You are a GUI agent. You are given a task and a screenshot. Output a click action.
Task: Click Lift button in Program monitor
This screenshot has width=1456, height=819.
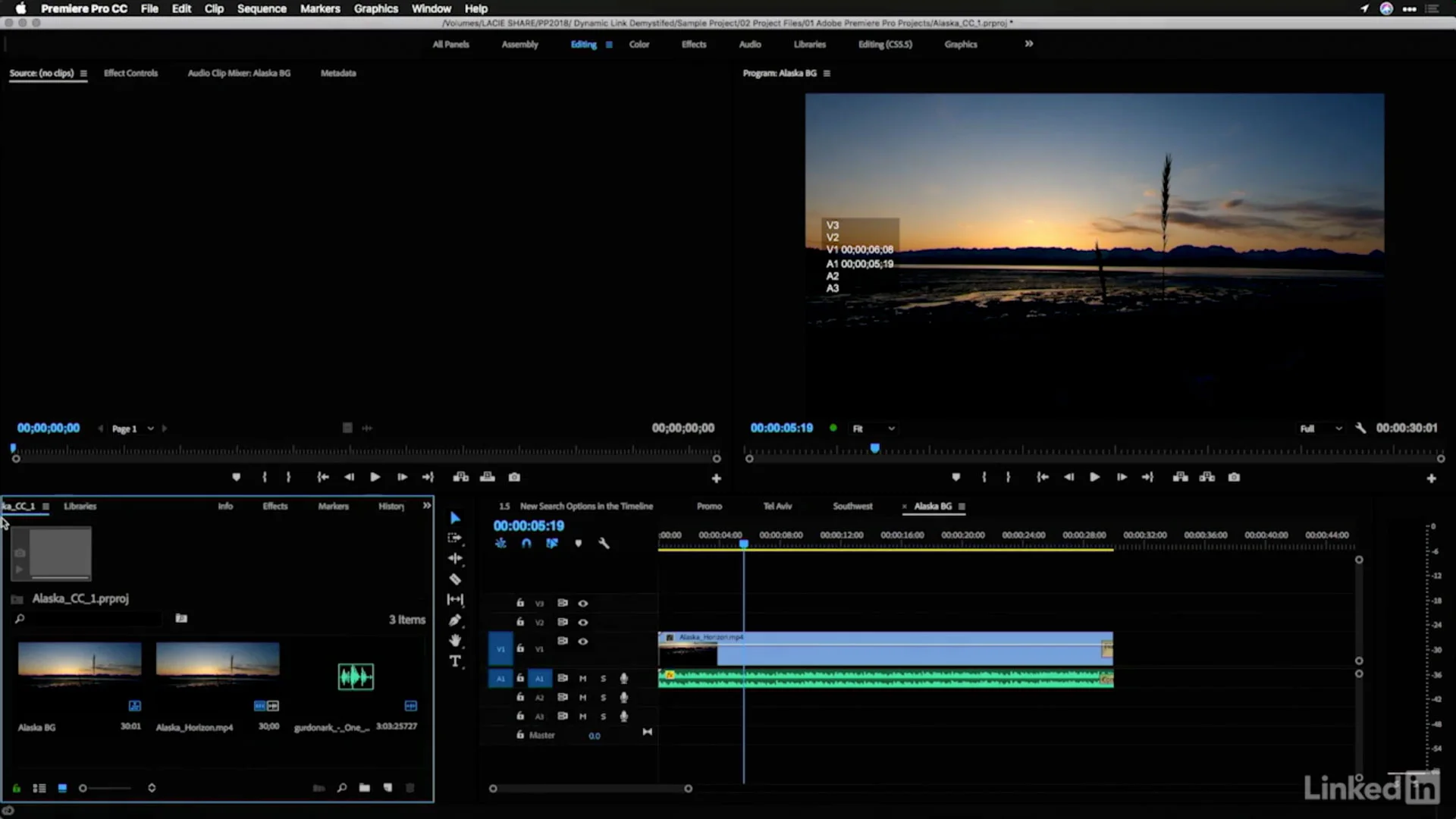pos(1180,477)
